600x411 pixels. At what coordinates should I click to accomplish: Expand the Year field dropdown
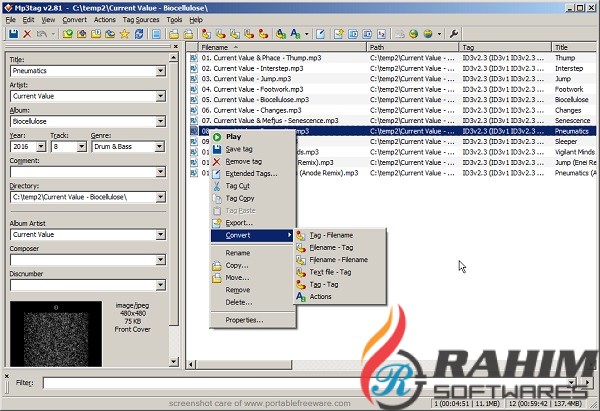(41, 147)
